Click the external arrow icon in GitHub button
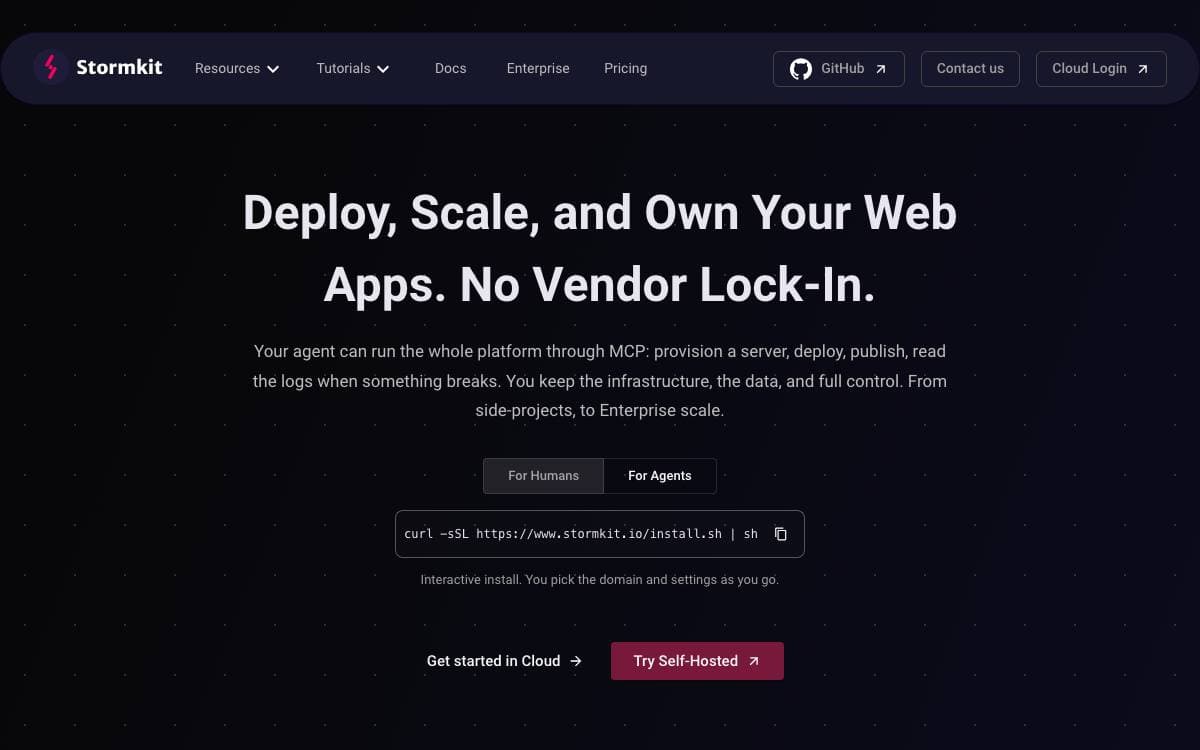Screen dimensions: 1200x750 [881, 69]
